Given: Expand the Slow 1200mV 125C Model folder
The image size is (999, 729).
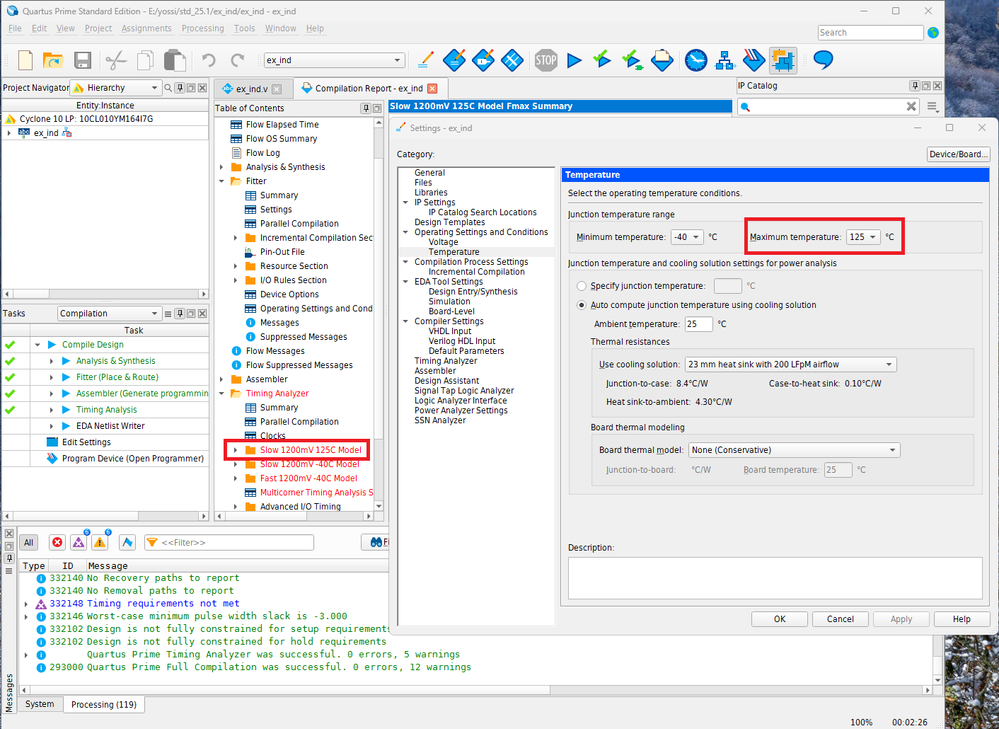Looking at the screenshot, I should (x=237, y=450).
